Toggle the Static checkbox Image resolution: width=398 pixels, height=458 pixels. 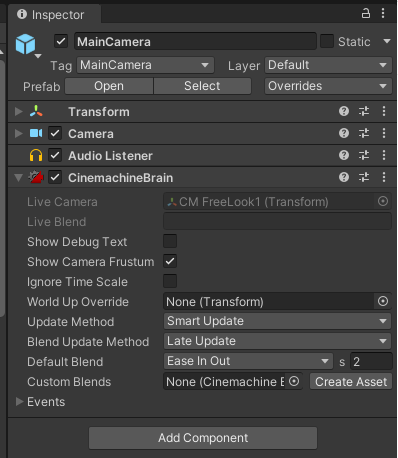coord(327,42)
